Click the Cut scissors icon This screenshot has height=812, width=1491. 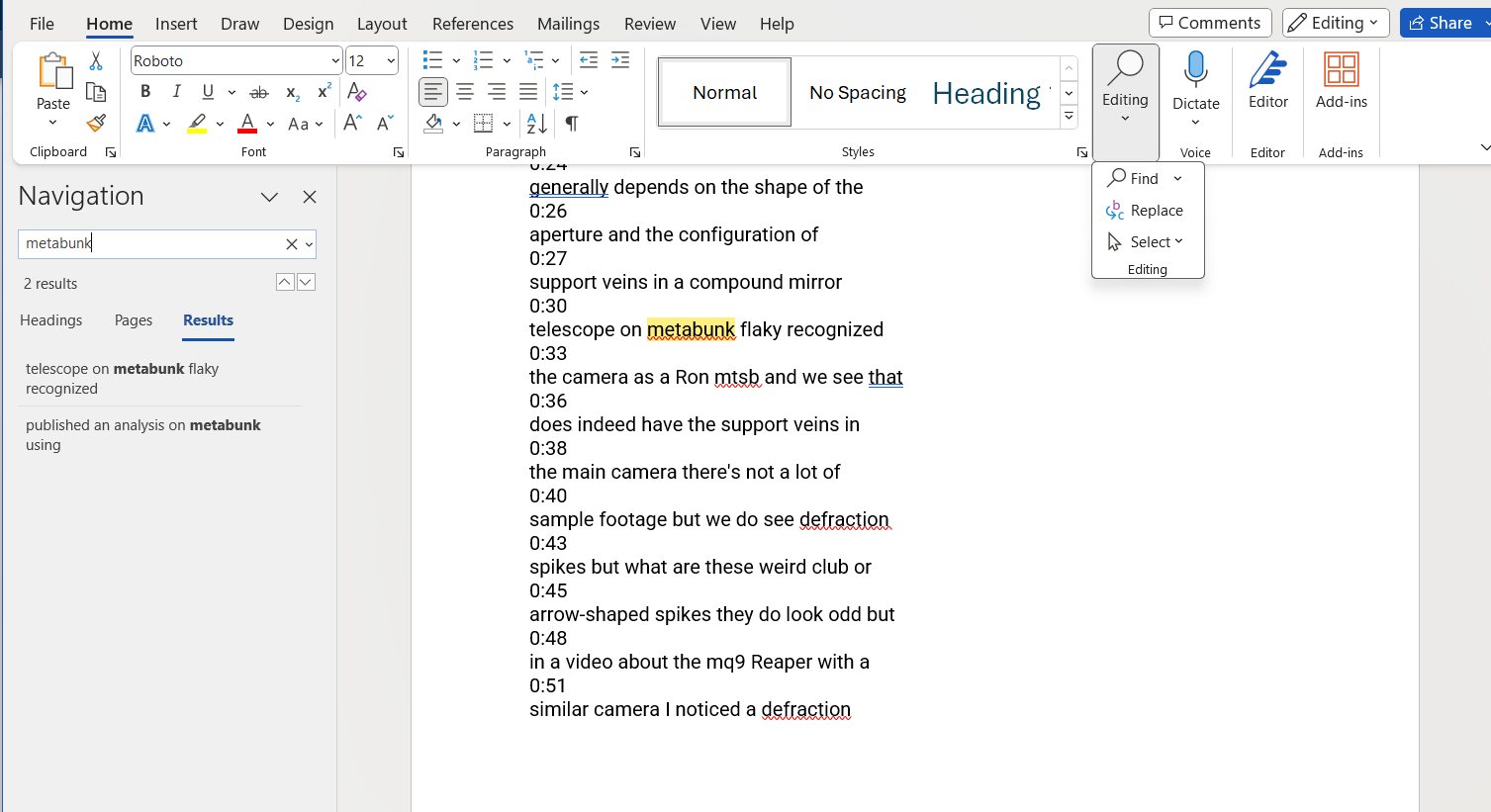point(96,61)
